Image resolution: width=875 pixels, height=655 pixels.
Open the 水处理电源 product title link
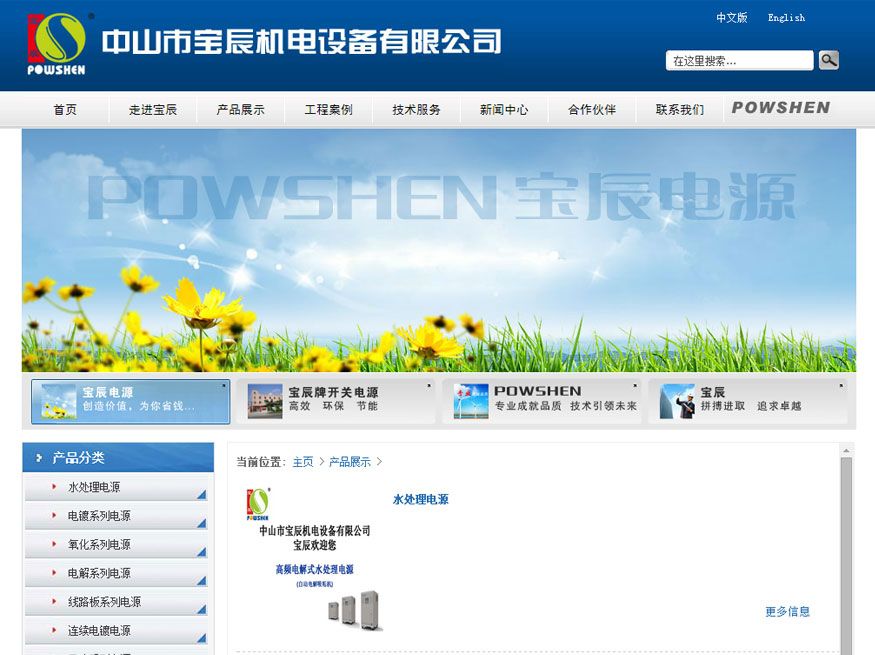click(x=421, y=499)
